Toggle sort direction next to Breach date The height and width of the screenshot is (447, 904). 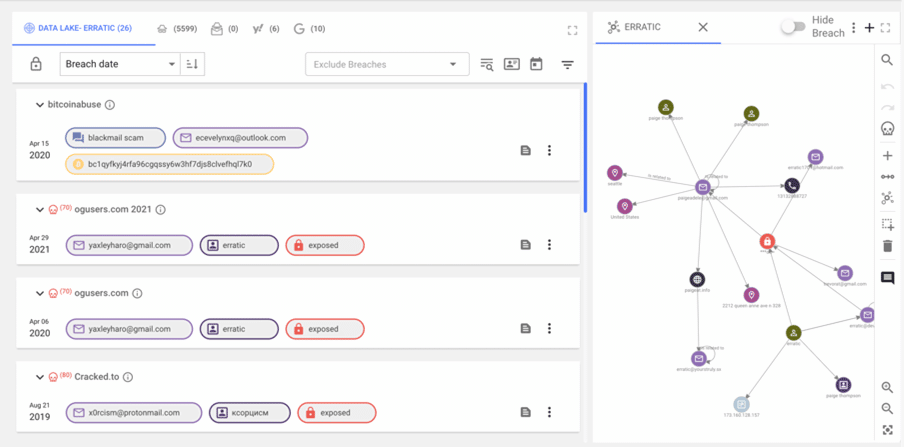(x=192, y=64)
